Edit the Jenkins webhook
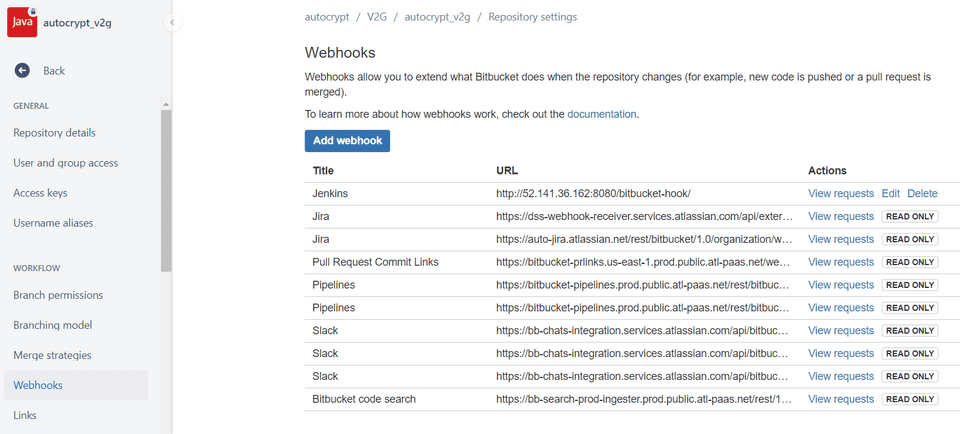Screen dimensions: 960x434 click(890, 194)
